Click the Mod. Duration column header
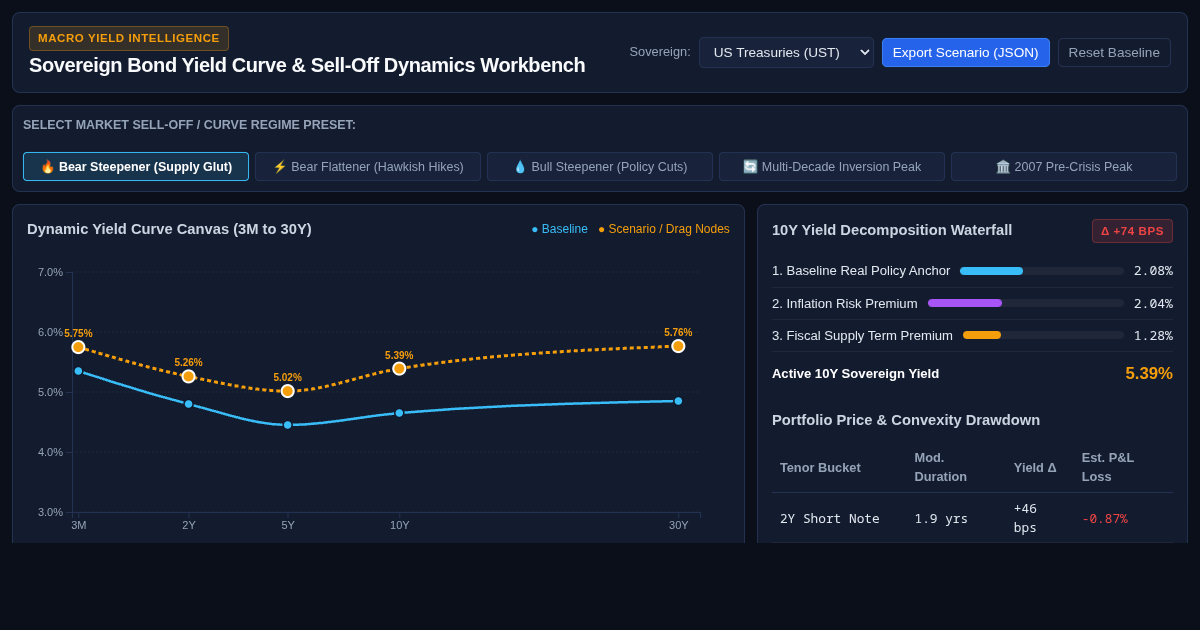Viewport: 1200px width, 630px height. [x=940, y=467]
